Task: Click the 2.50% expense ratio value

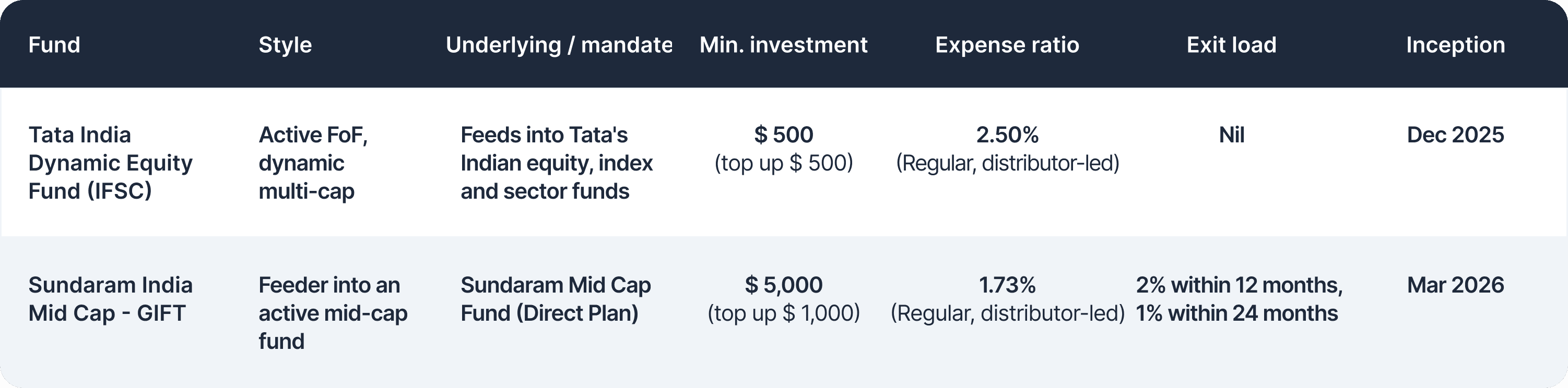Action: click(1007, 135)
